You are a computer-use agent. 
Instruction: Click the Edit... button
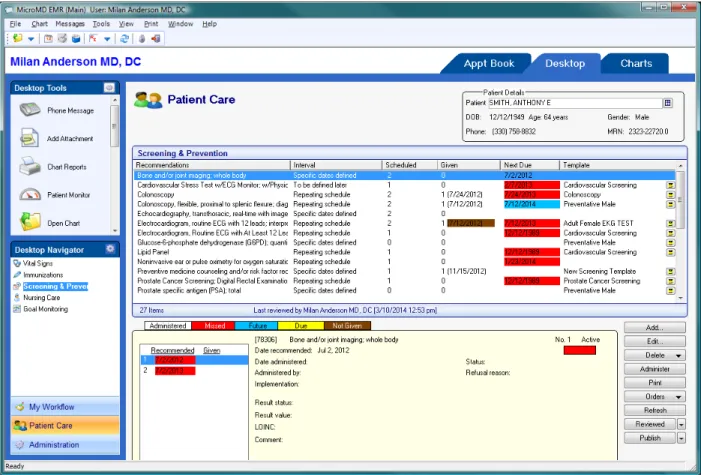[x=655, y=341]
